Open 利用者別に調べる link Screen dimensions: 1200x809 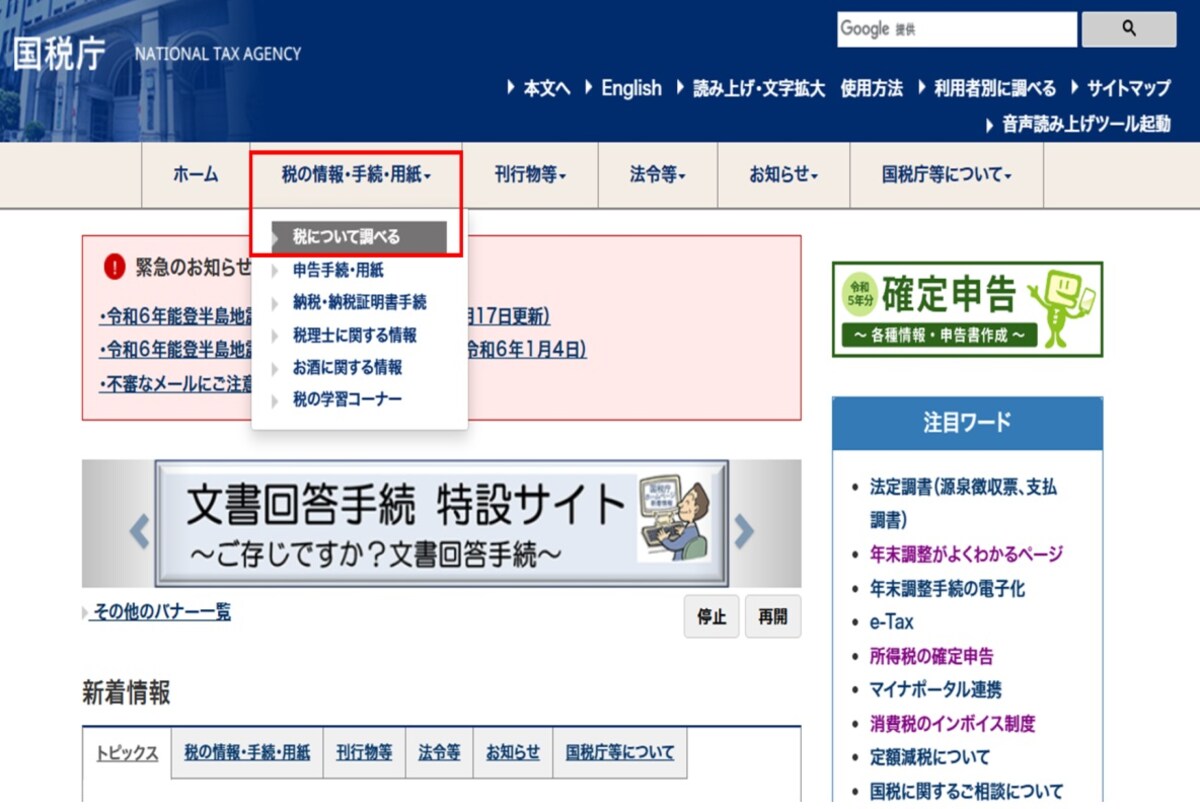pos(995,88)
